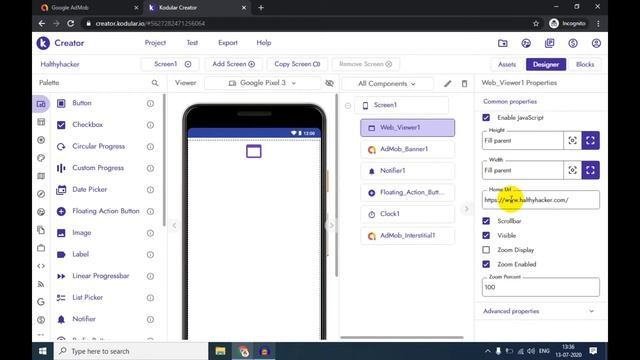The width and height of the screenshot is (640, 360).
Task: Switch to the Google AdMob browser tab
Action: tap(88, 8)
